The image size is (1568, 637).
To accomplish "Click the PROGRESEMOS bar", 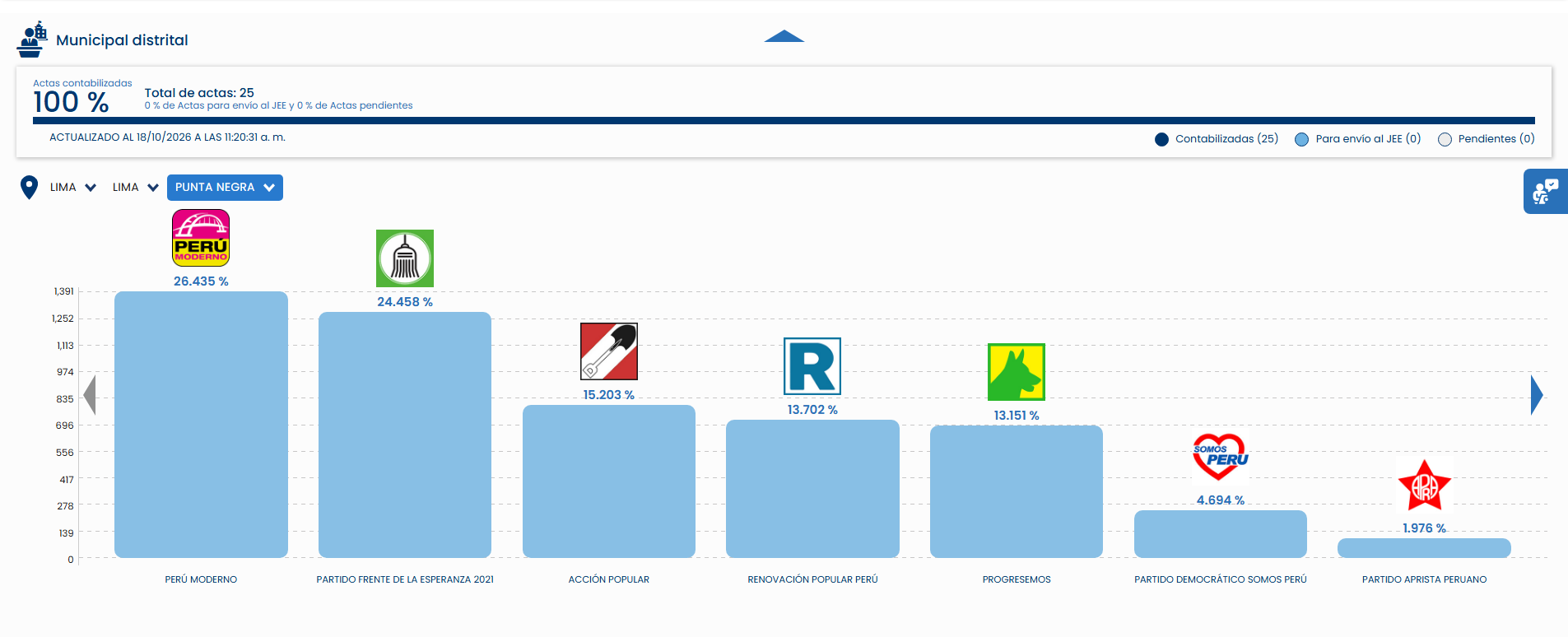I will tap(1017, 491).
